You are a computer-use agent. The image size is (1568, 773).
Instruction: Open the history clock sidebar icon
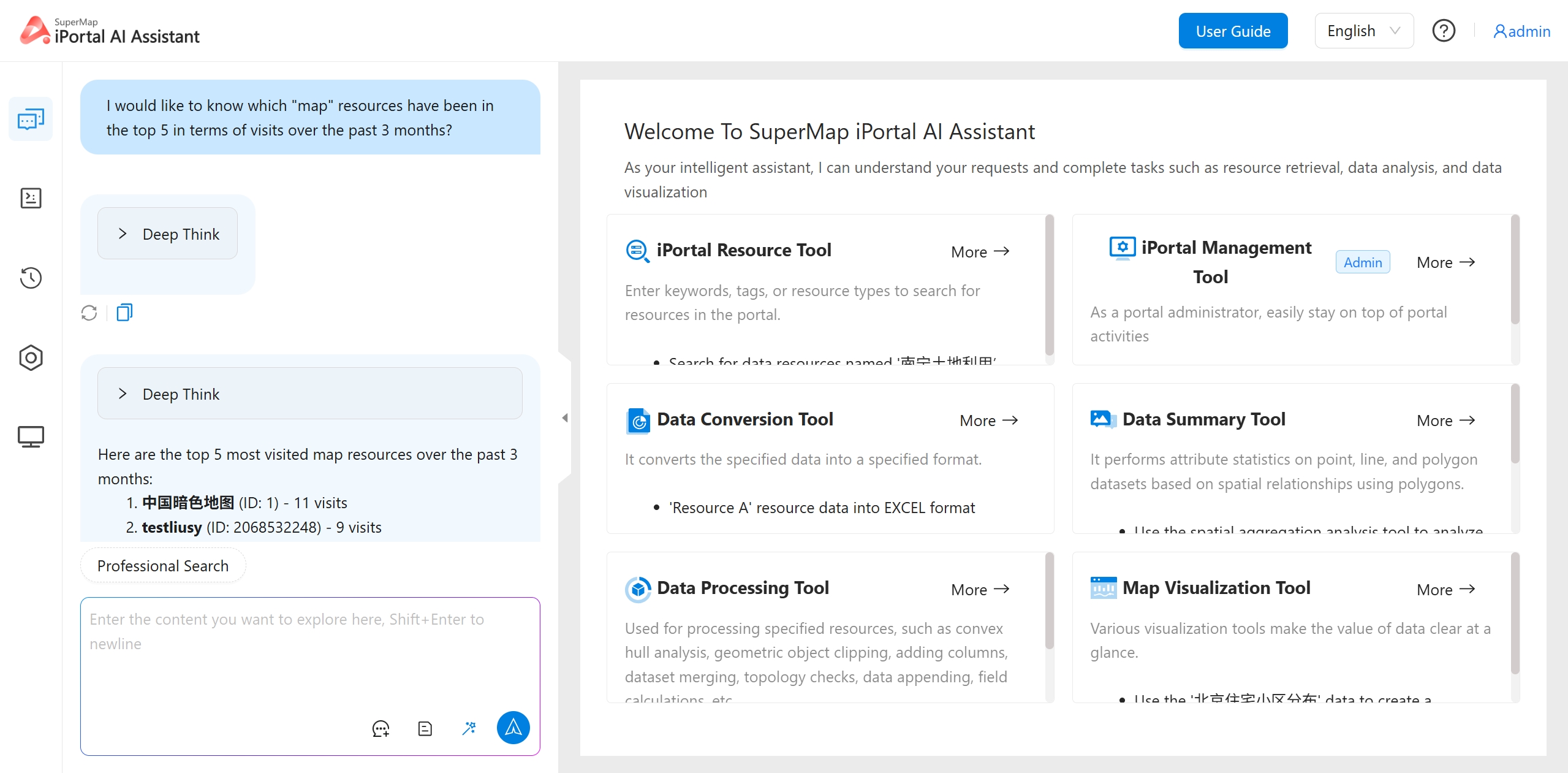(x=31, y=278)
